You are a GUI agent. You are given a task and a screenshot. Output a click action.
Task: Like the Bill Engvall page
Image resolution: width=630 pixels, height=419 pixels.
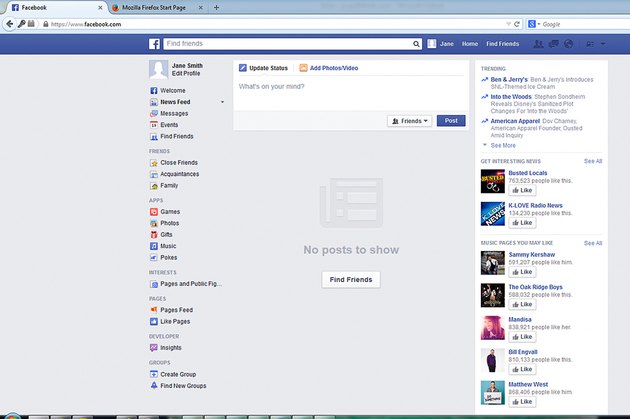522,369
